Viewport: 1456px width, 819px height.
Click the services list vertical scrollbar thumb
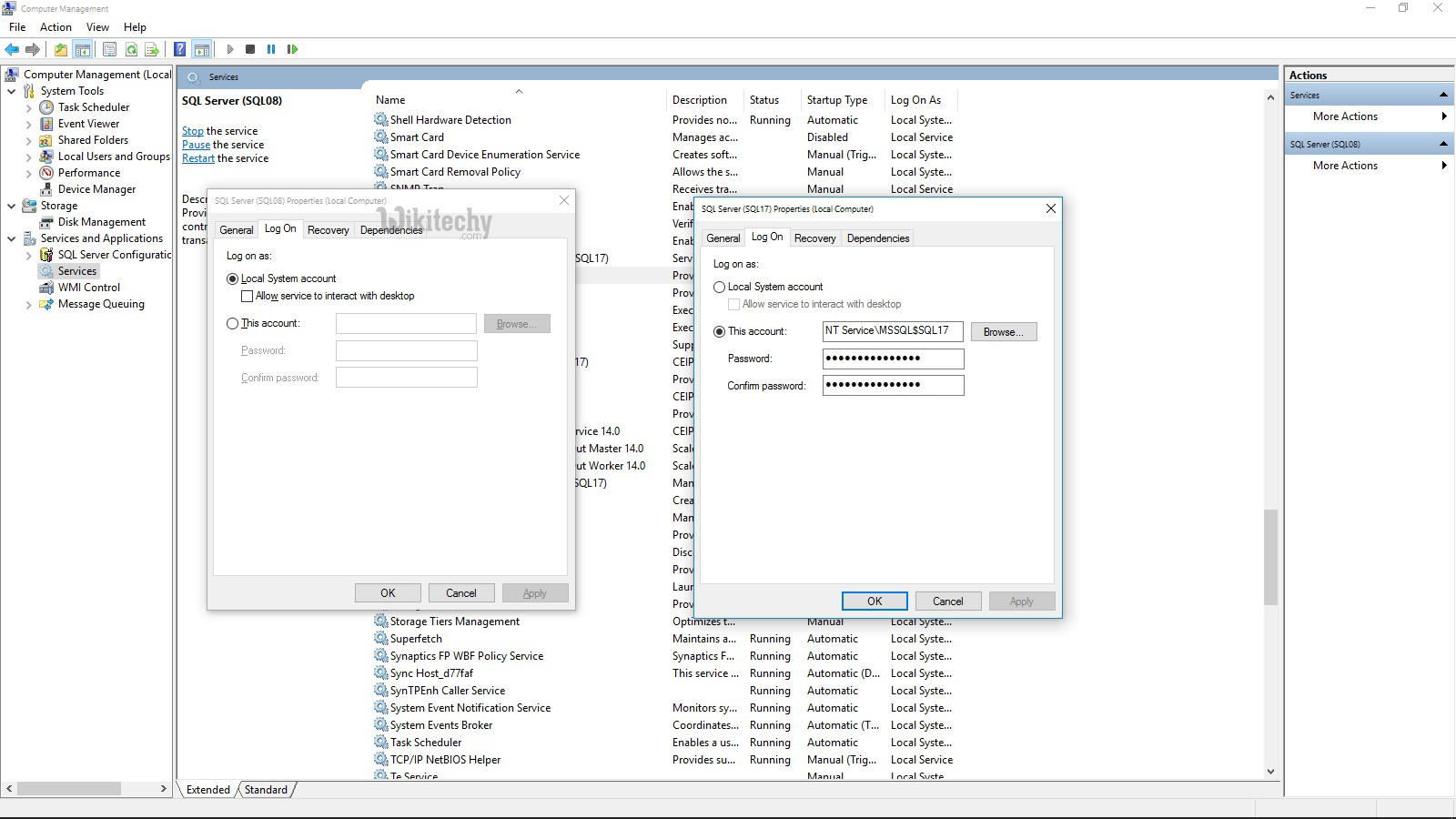tap(1270, 557)
